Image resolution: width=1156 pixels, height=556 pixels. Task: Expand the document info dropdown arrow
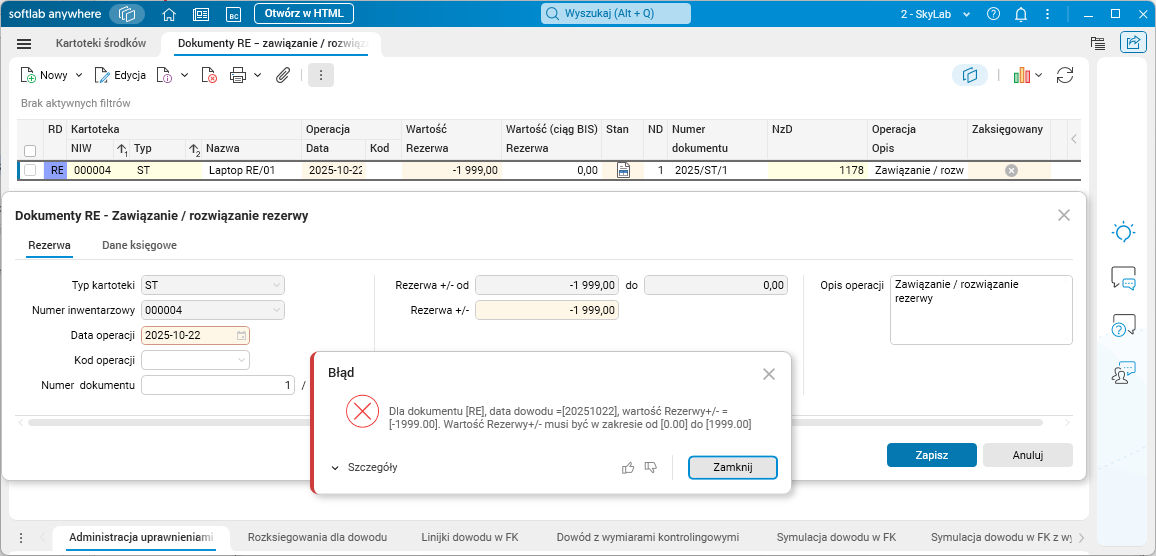[184, 74]
